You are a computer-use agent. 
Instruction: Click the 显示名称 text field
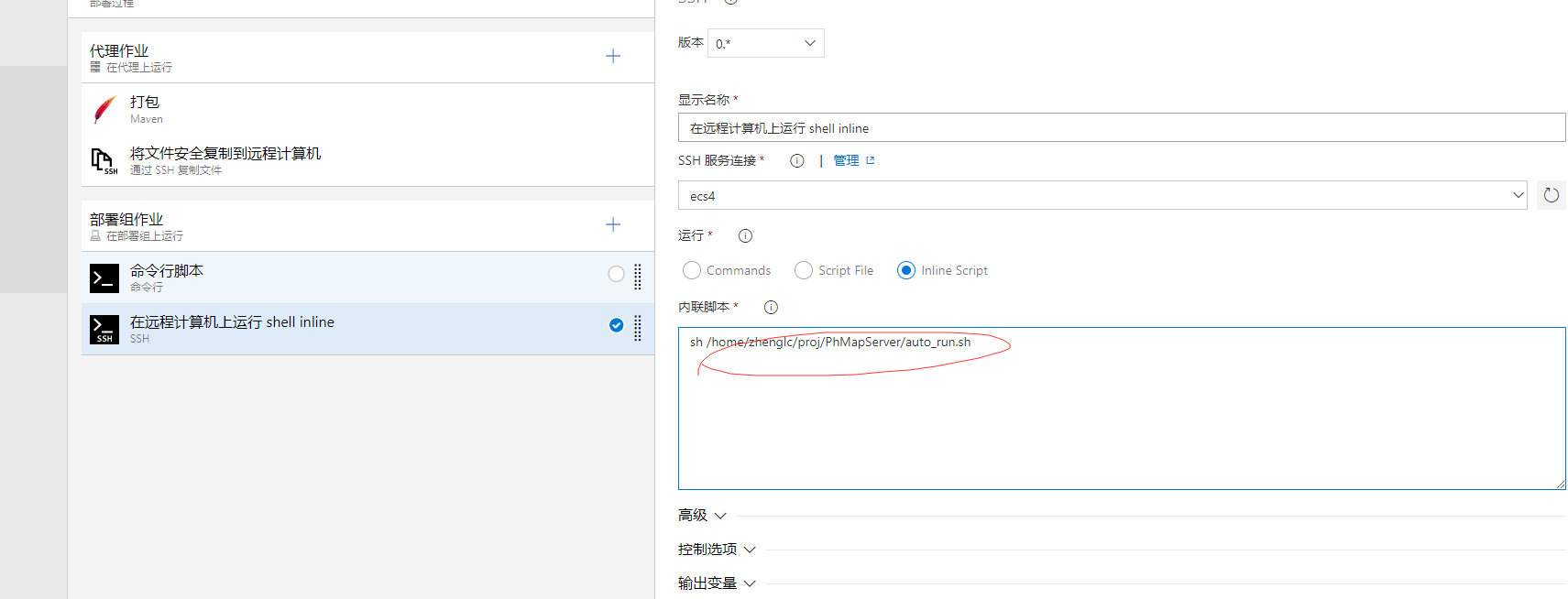(1121, 128)
